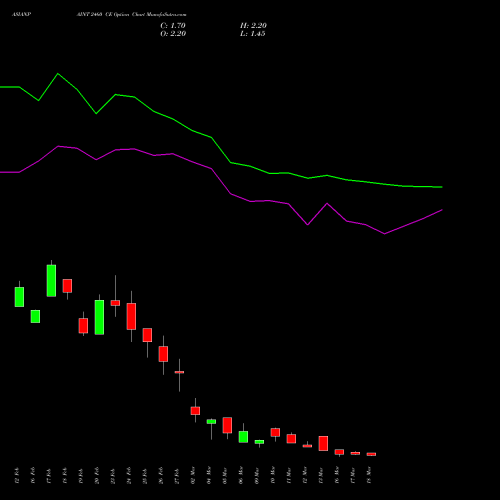
Task: Click the purple line's right end point
Action: click(442, 210)
